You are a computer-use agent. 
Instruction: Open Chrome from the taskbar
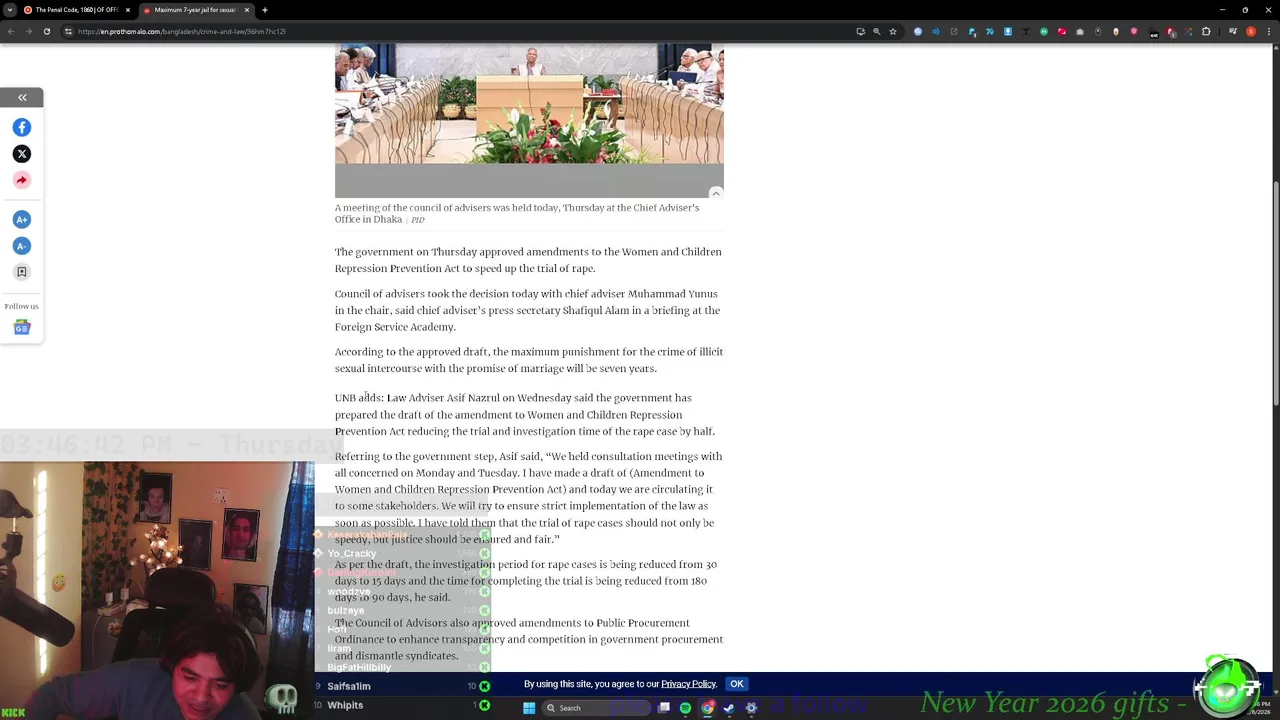[707, 708]
